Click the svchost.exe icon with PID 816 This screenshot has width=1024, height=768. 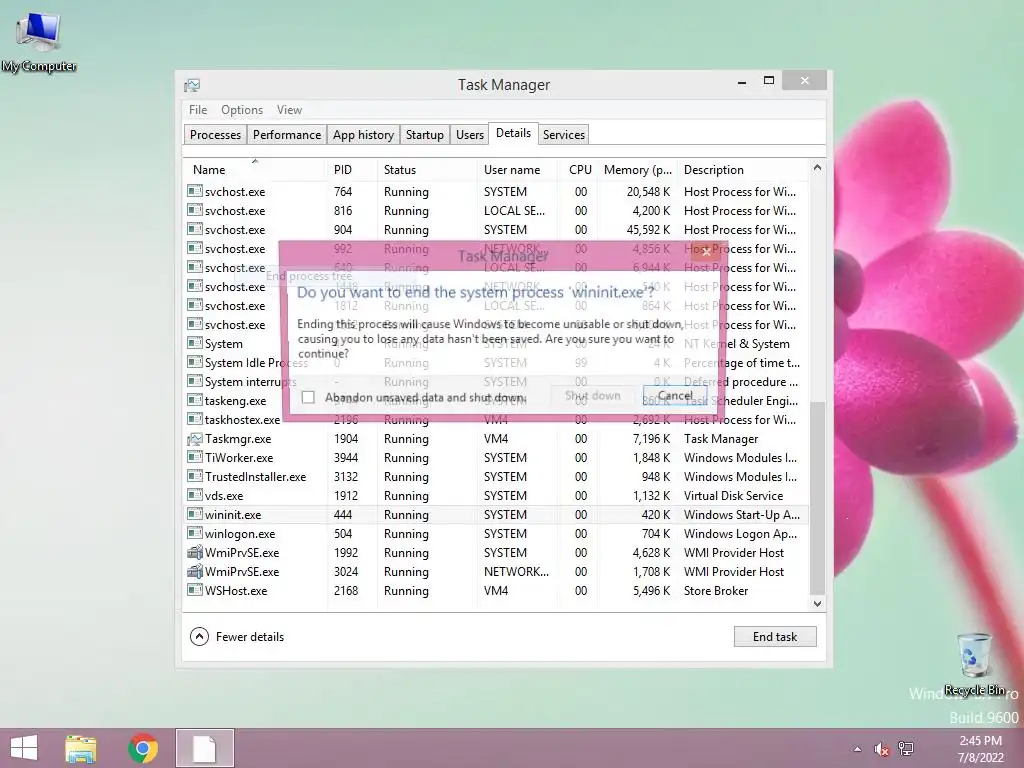(x=194, y=210)
